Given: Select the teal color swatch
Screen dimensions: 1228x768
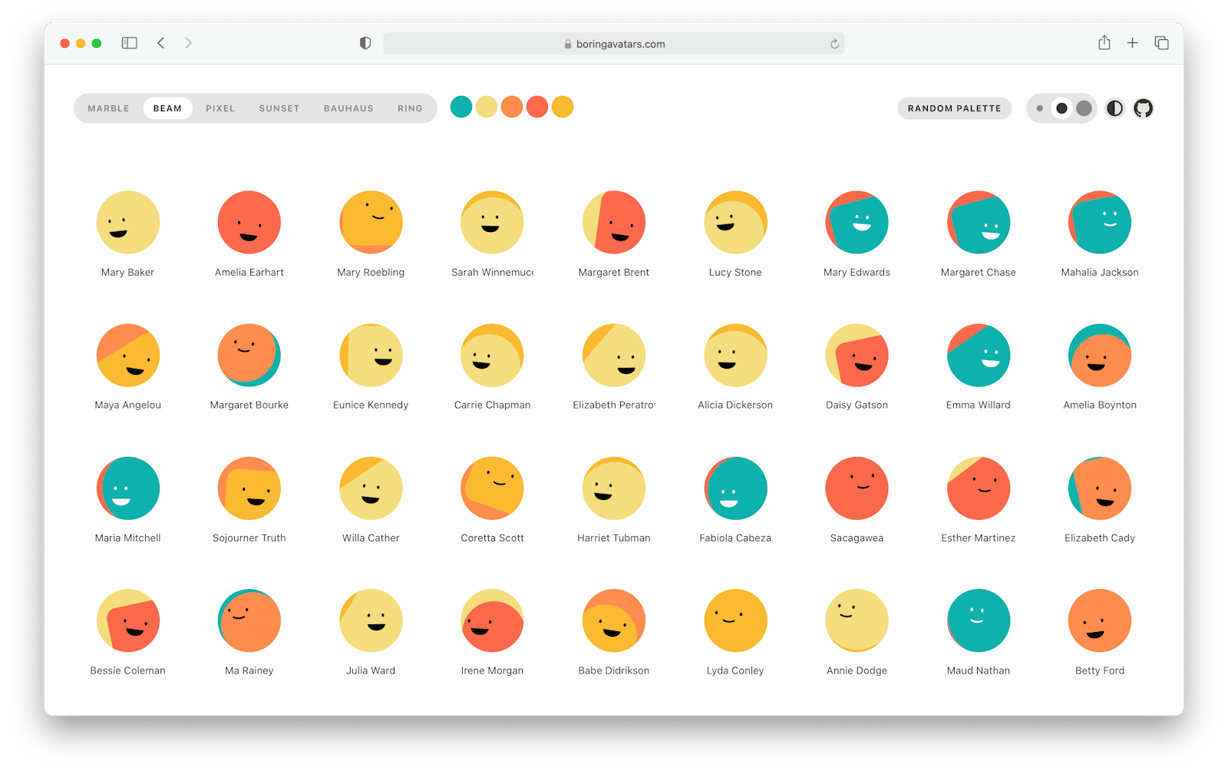Looking at the screenshot, I should (461, 106).
